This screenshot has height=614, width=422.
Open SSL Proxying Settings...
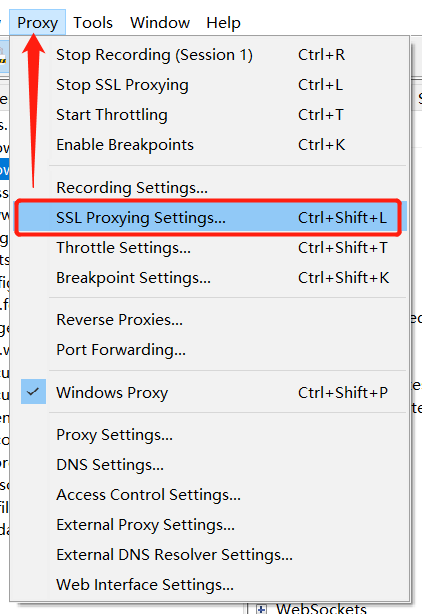[210, 218]
